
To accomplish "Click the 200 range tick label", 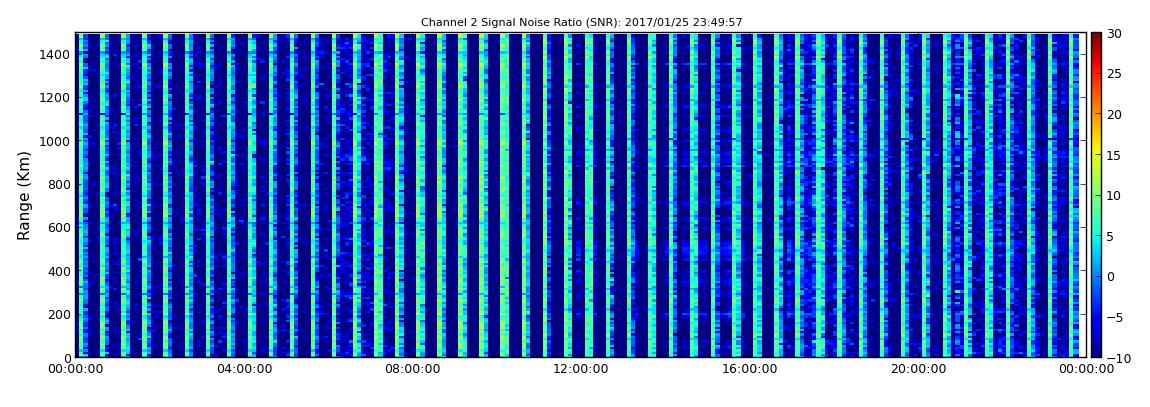I will (x=59, y=314).
